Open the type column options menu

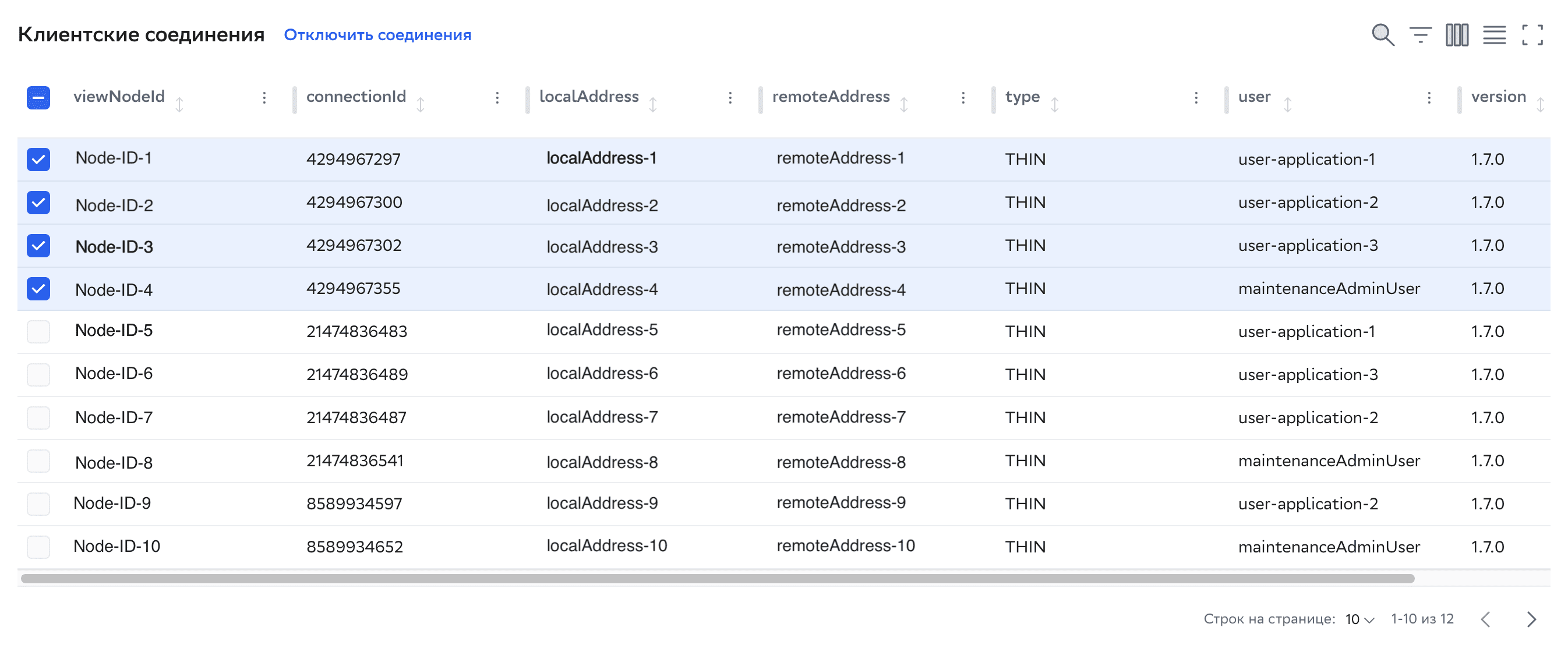pyautogui.click(x=1196, y=97)
